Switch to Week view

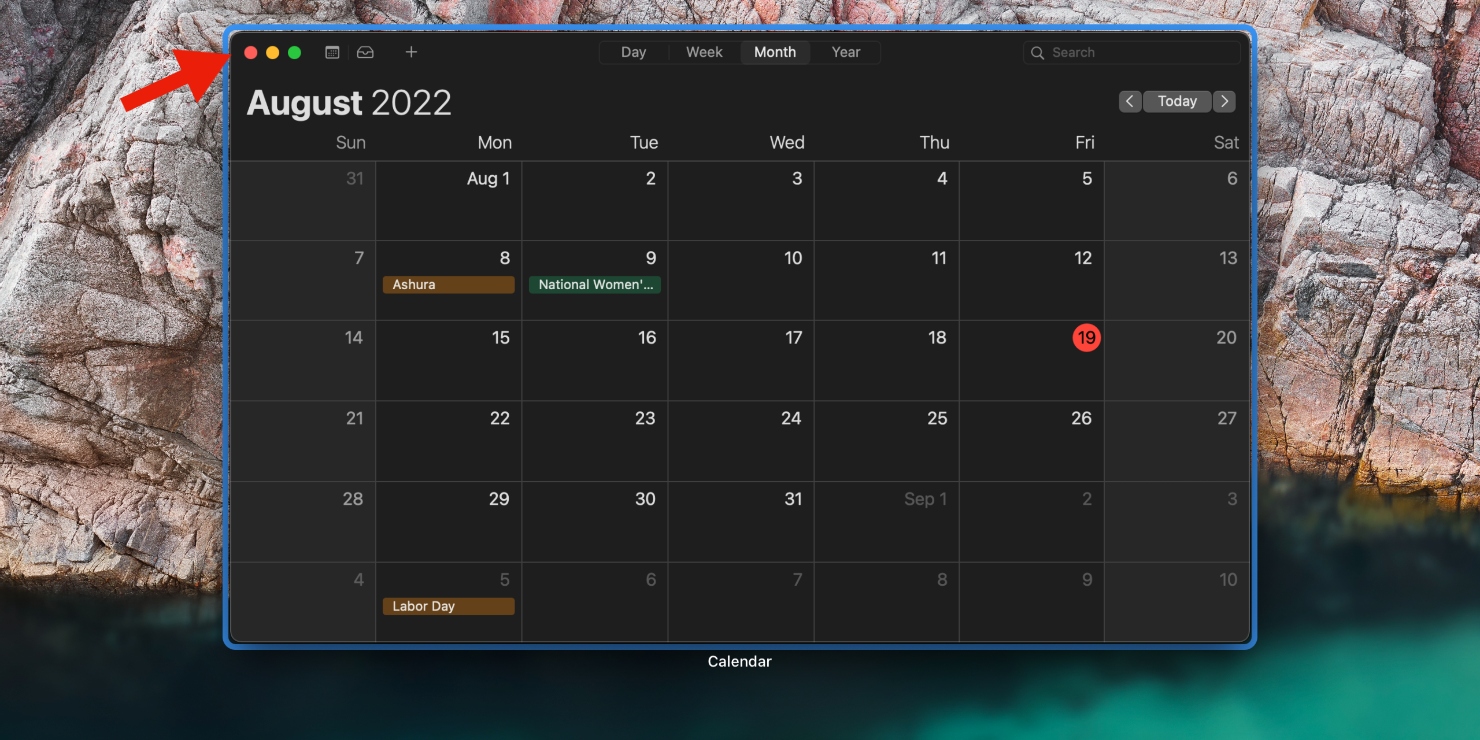704,52
